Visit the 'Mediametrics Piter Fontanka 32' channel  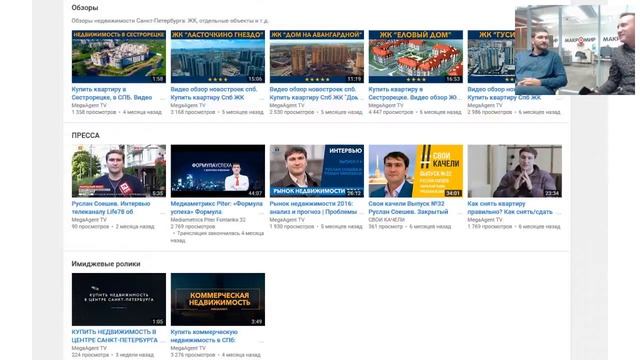[208, 220]
